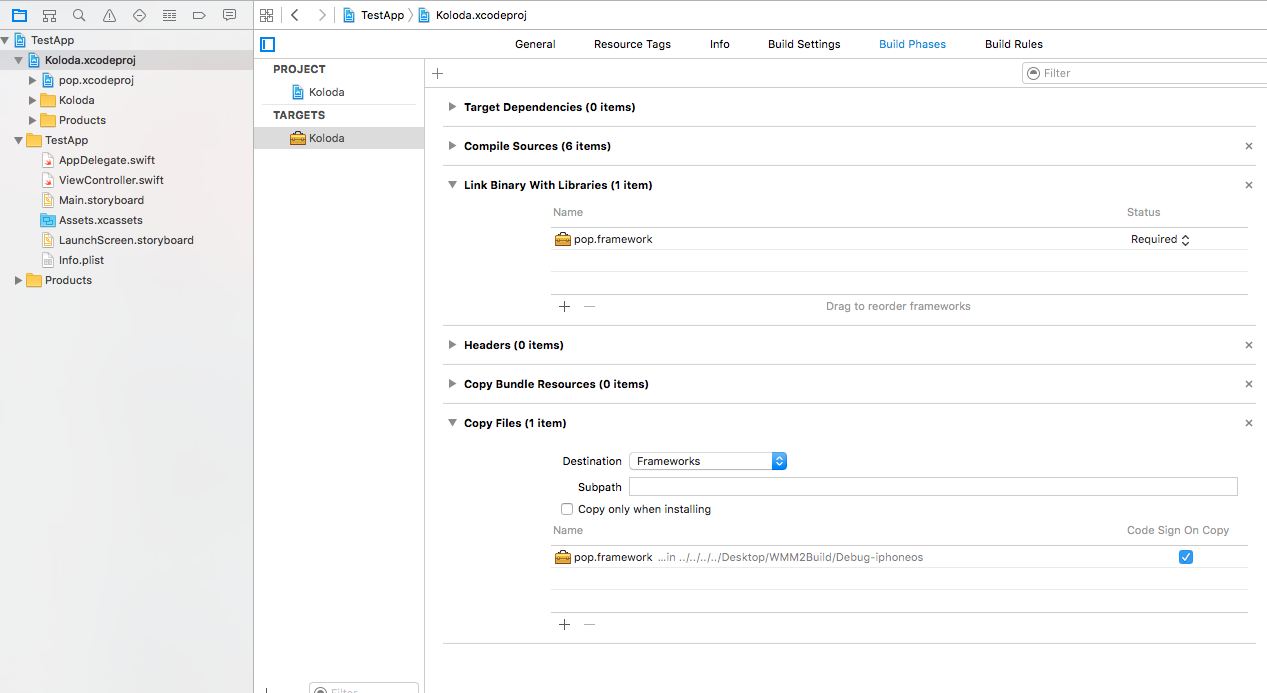Viewport: 1267px width, 693px height.
Task: Open the Find navigator magnifier icon
Action: click(x=79, y=15)
